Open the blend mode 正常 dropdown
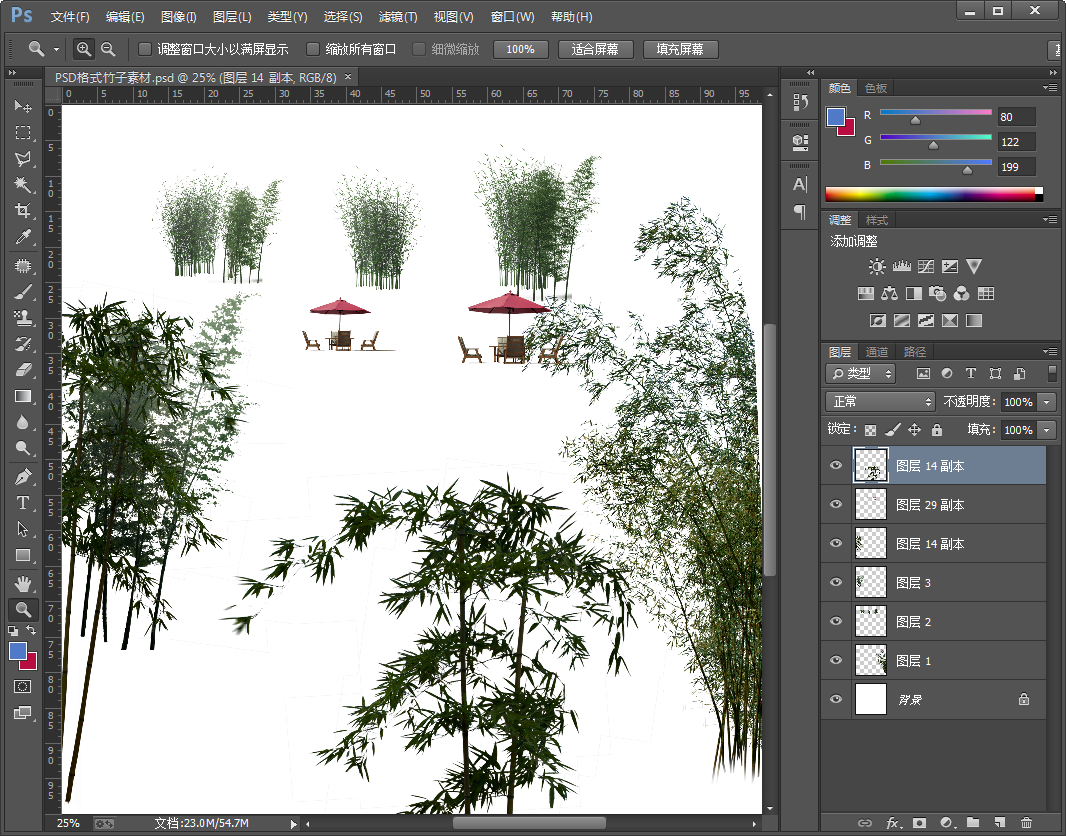 click(x=880, y=402)
